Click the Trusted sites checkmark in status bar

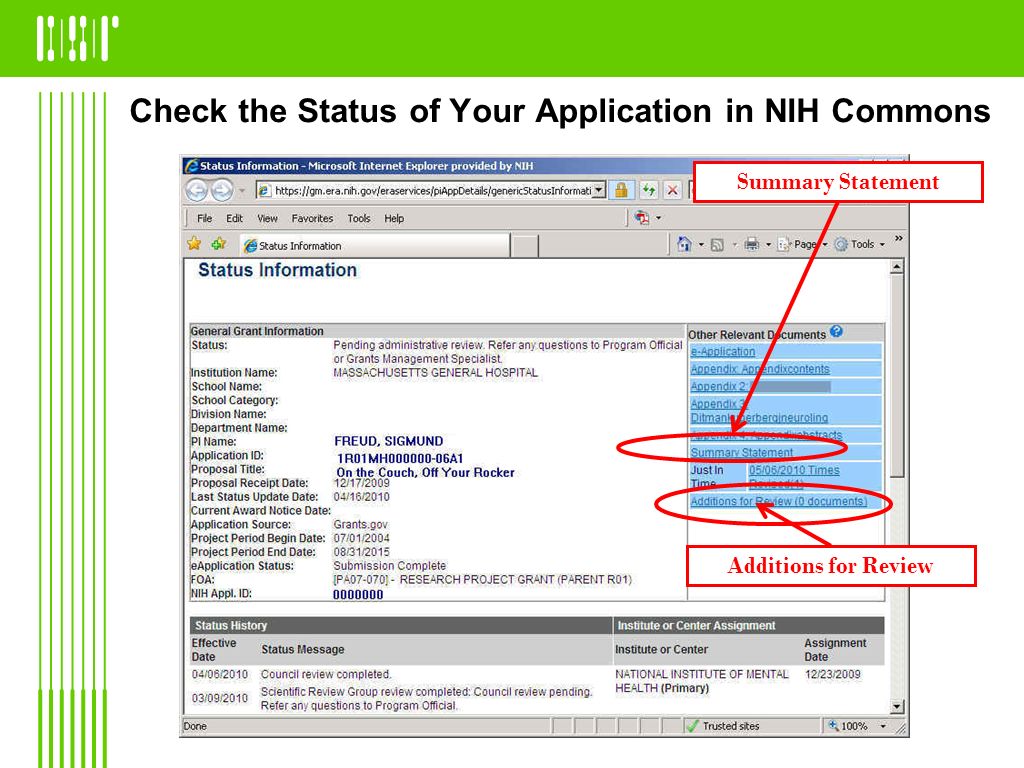click(694, 726)
